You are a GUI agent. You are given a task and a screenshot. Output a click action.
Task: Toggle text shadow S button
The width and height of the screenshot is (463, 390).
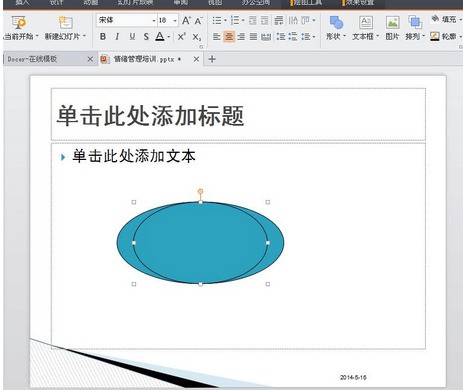click(146, 36)
